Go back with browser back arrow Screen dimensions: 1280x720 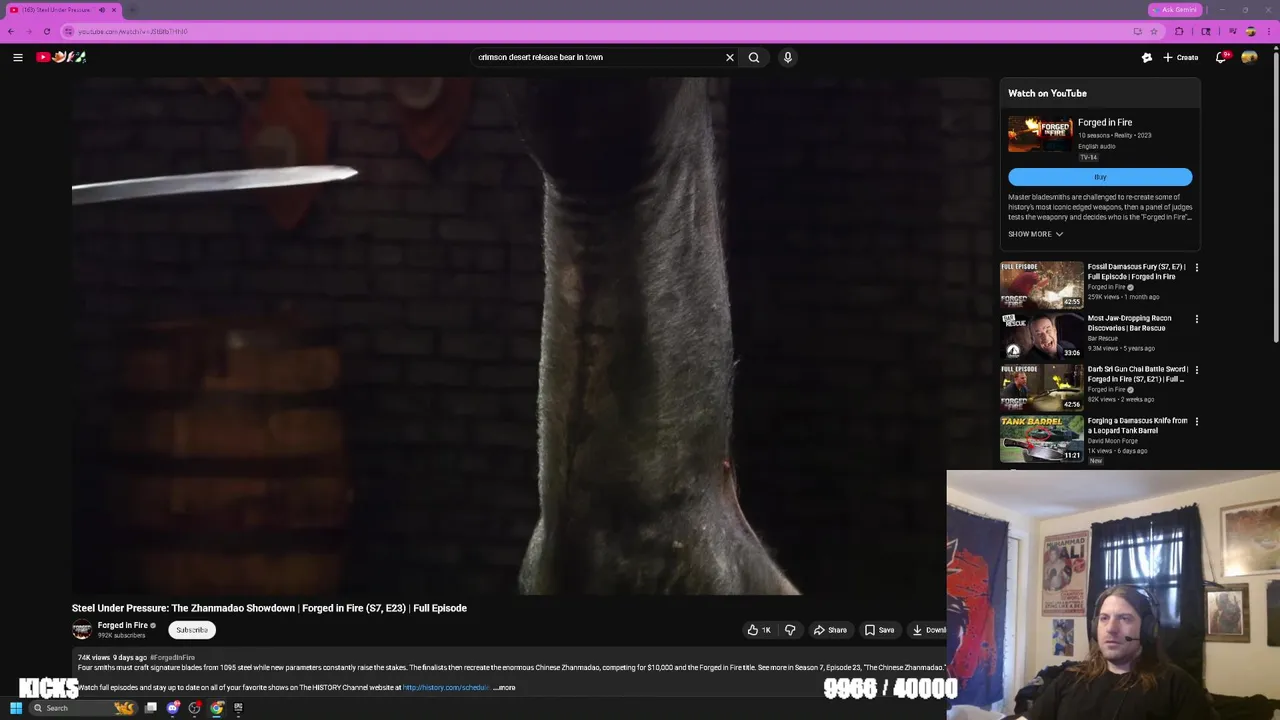point(11,31)
